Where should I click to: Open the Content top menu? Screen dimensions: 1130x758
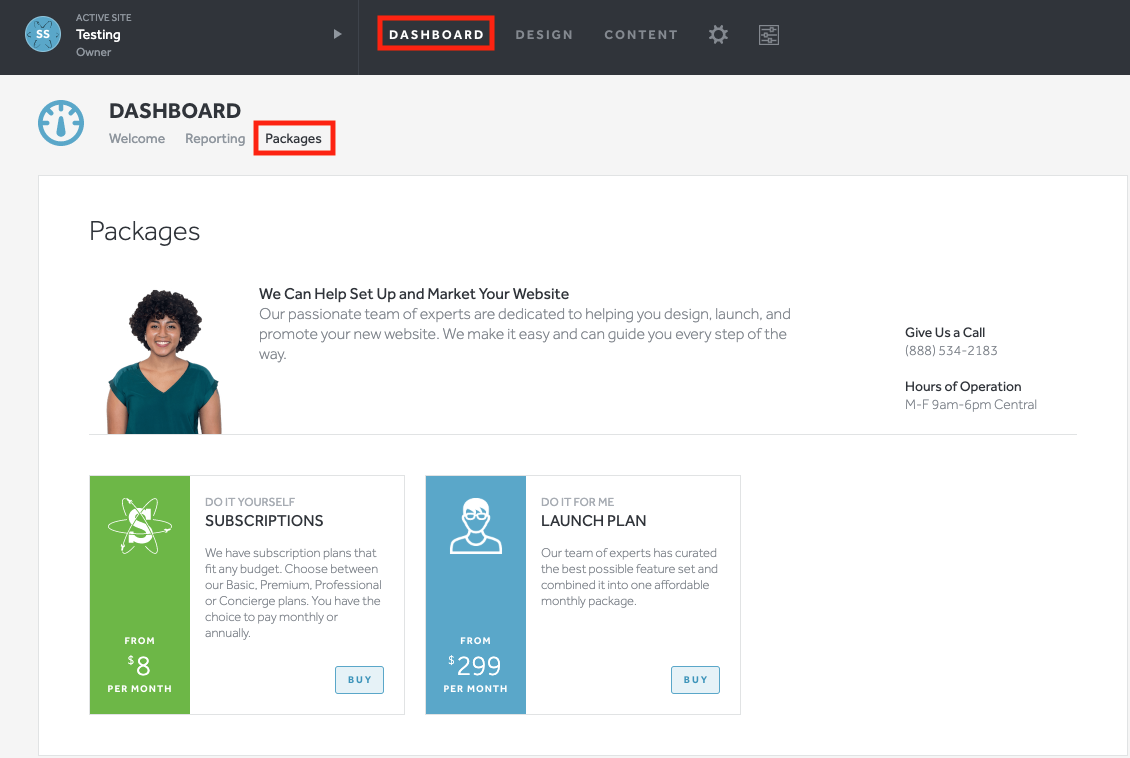pyautogui.click(x=641, y=35)
